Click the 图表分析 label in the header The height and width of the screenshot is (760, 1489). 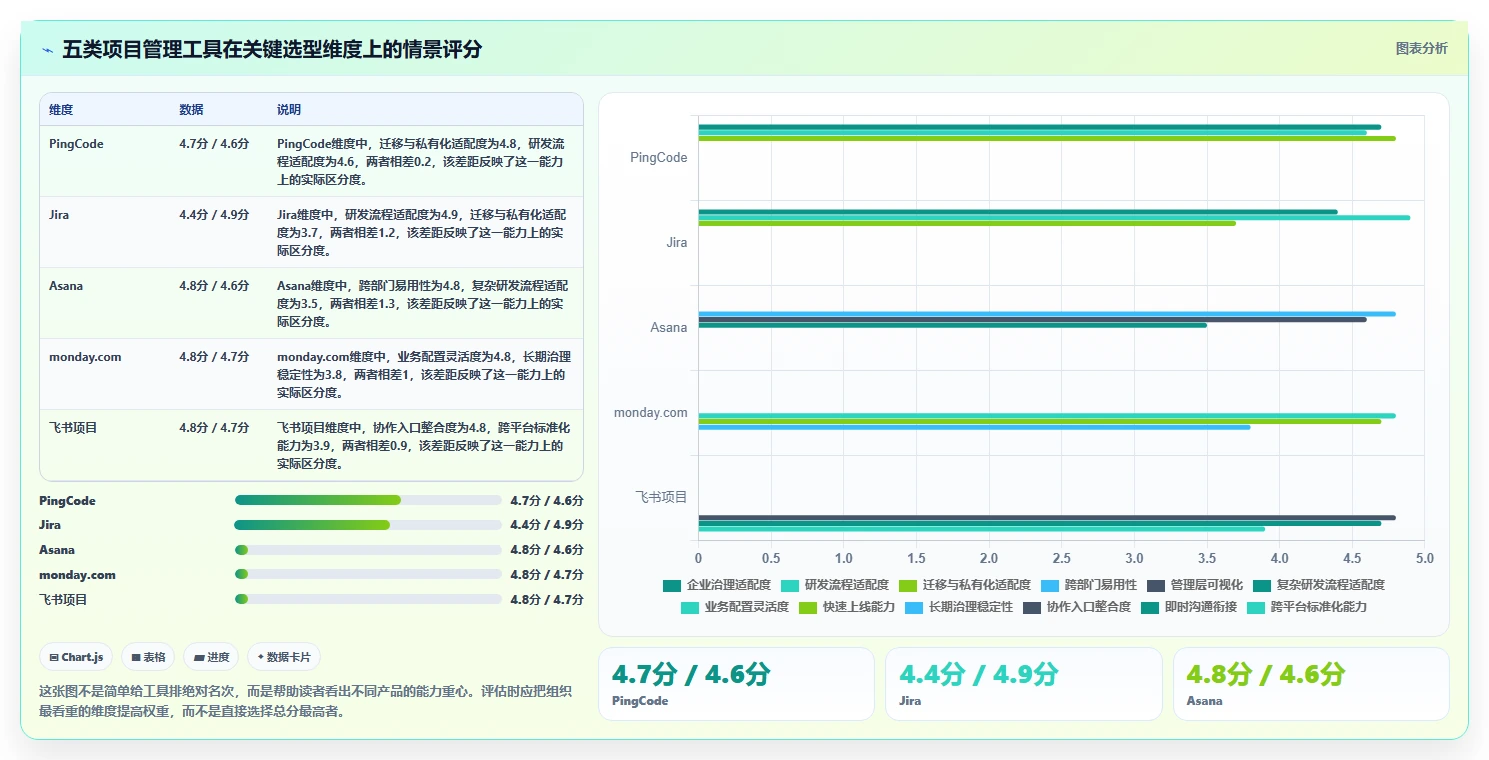[1421, 49]
